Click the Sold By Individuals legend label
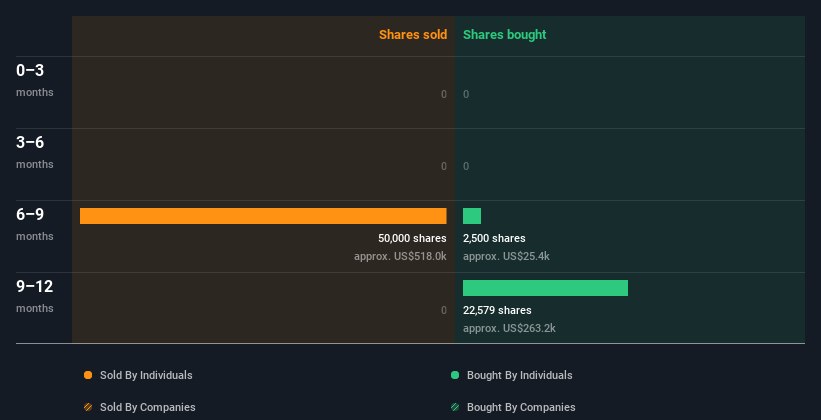 pos(146,375)
